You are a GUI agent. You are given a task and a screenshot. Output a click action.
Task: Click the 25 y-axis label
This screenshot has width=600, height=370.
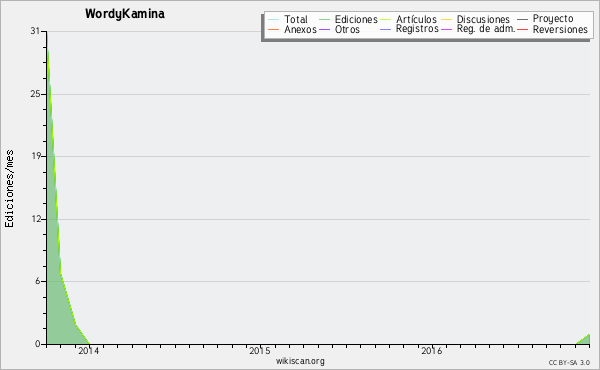pyautogui.click(x=35, y=94)
